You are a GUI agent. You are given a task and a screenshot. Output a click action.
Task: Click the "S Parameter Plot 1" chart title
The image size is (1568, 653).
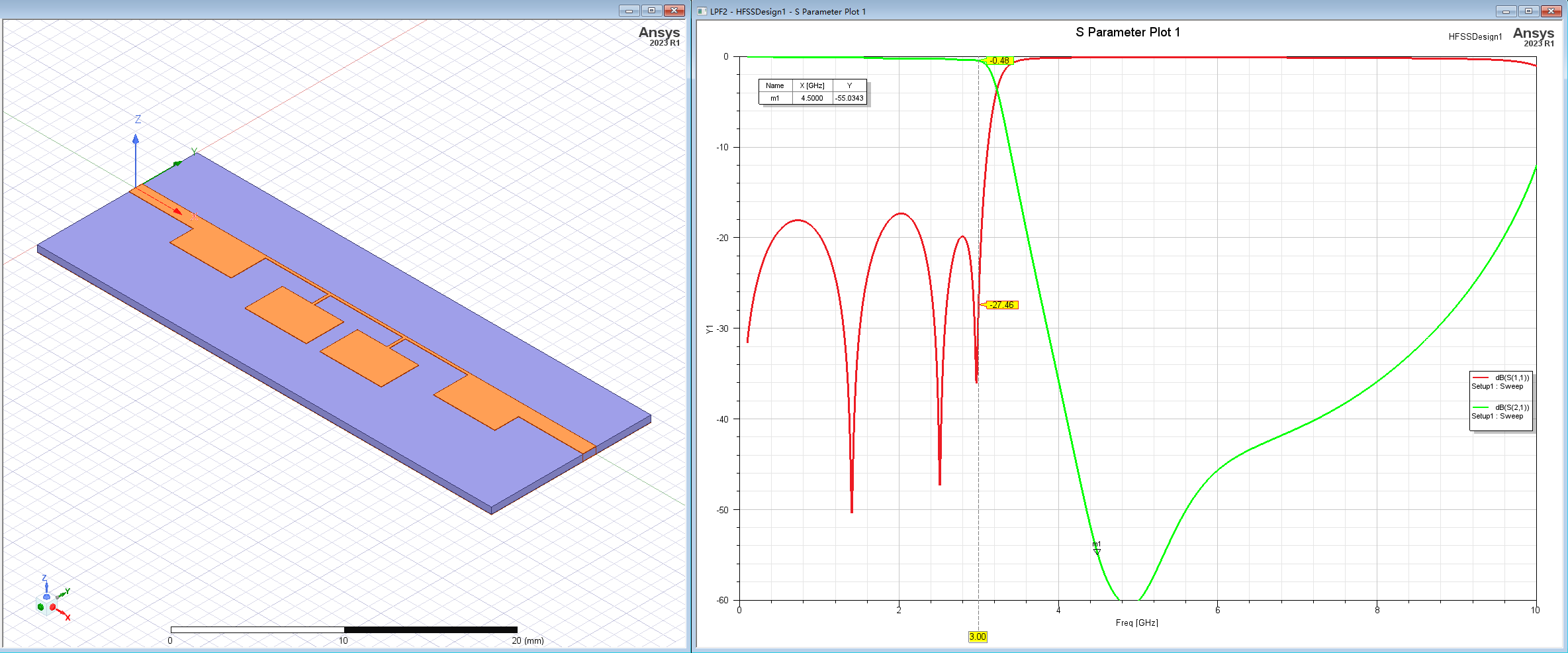click(1128, 32)
